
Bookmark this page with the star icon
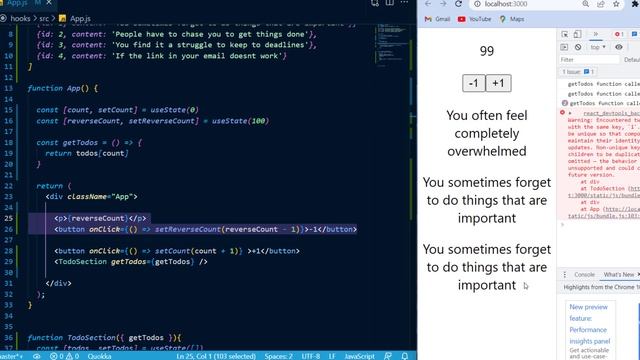(616, 4)
